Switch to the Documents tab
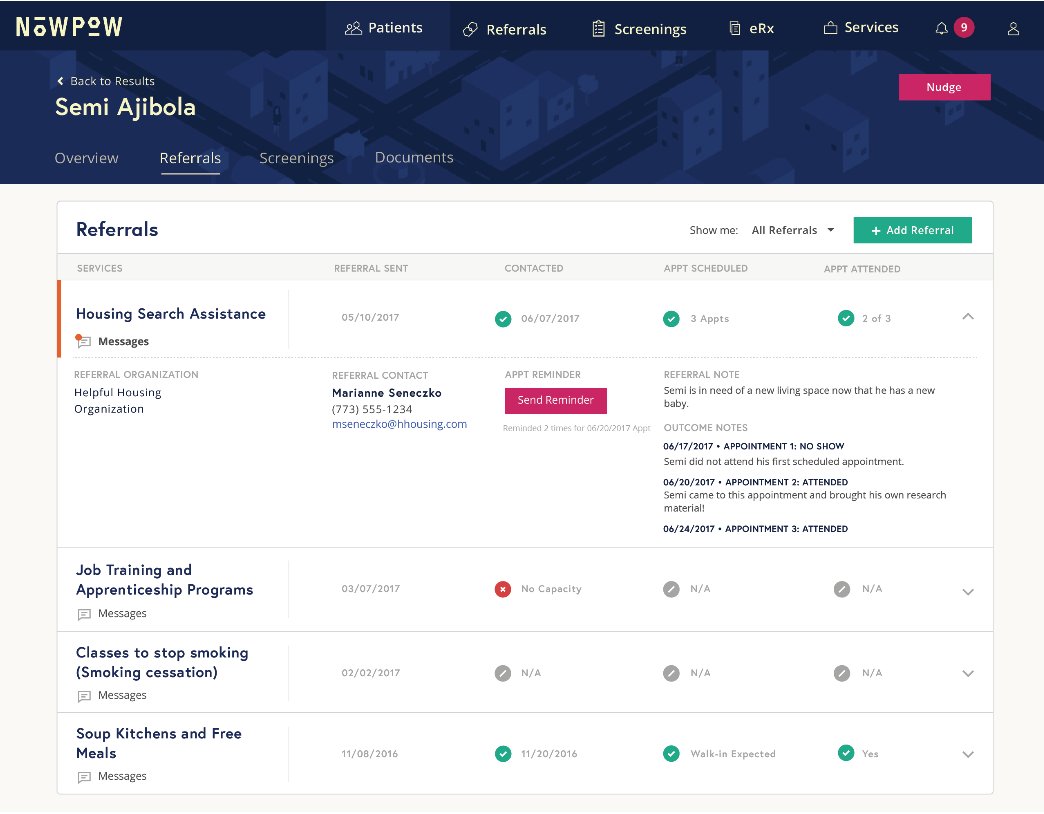The width and height of the screenshot is (1044, 814). tap(414, 158)
